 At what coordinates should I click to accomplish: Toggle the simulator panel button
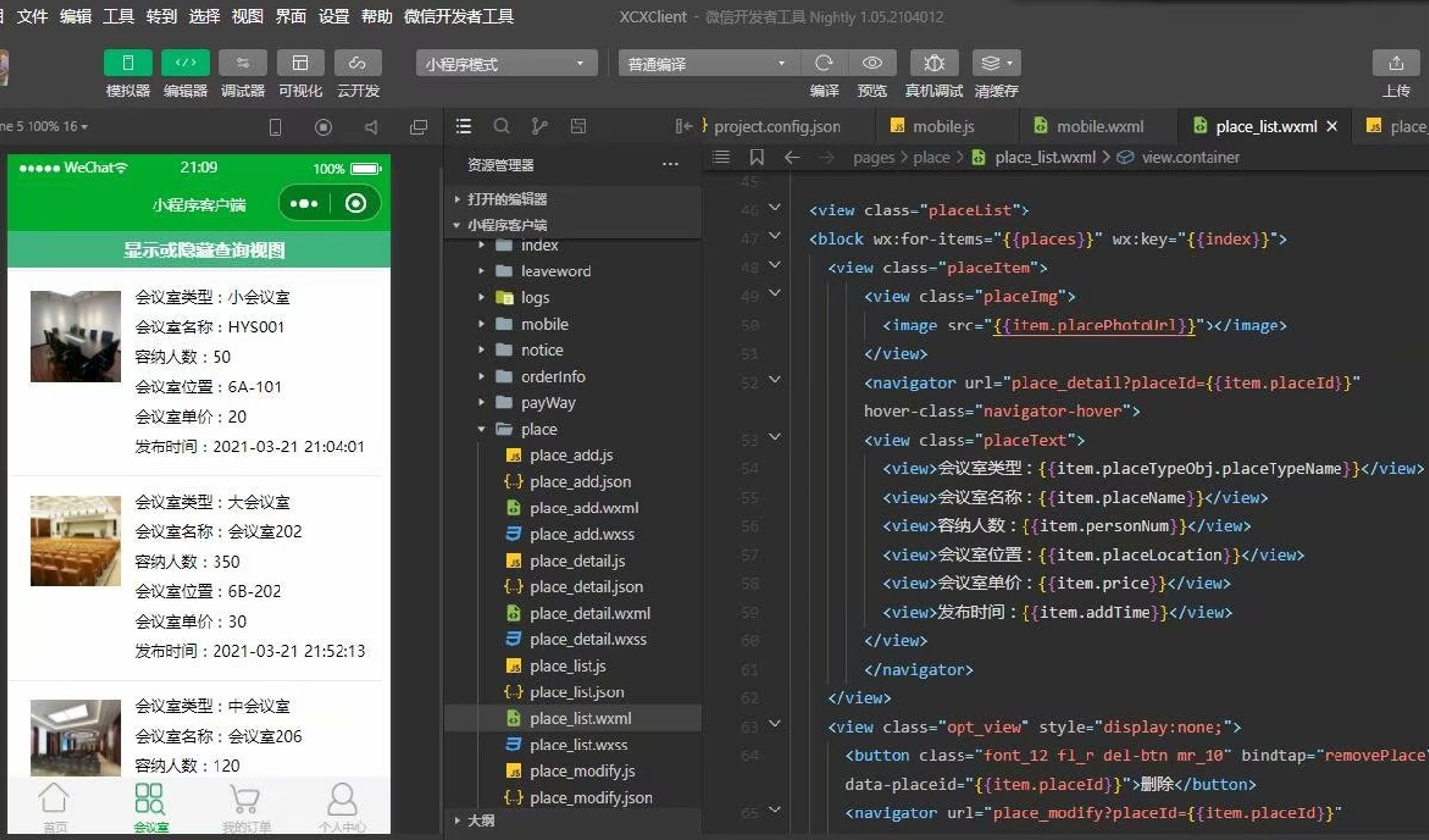click(128, 63)
